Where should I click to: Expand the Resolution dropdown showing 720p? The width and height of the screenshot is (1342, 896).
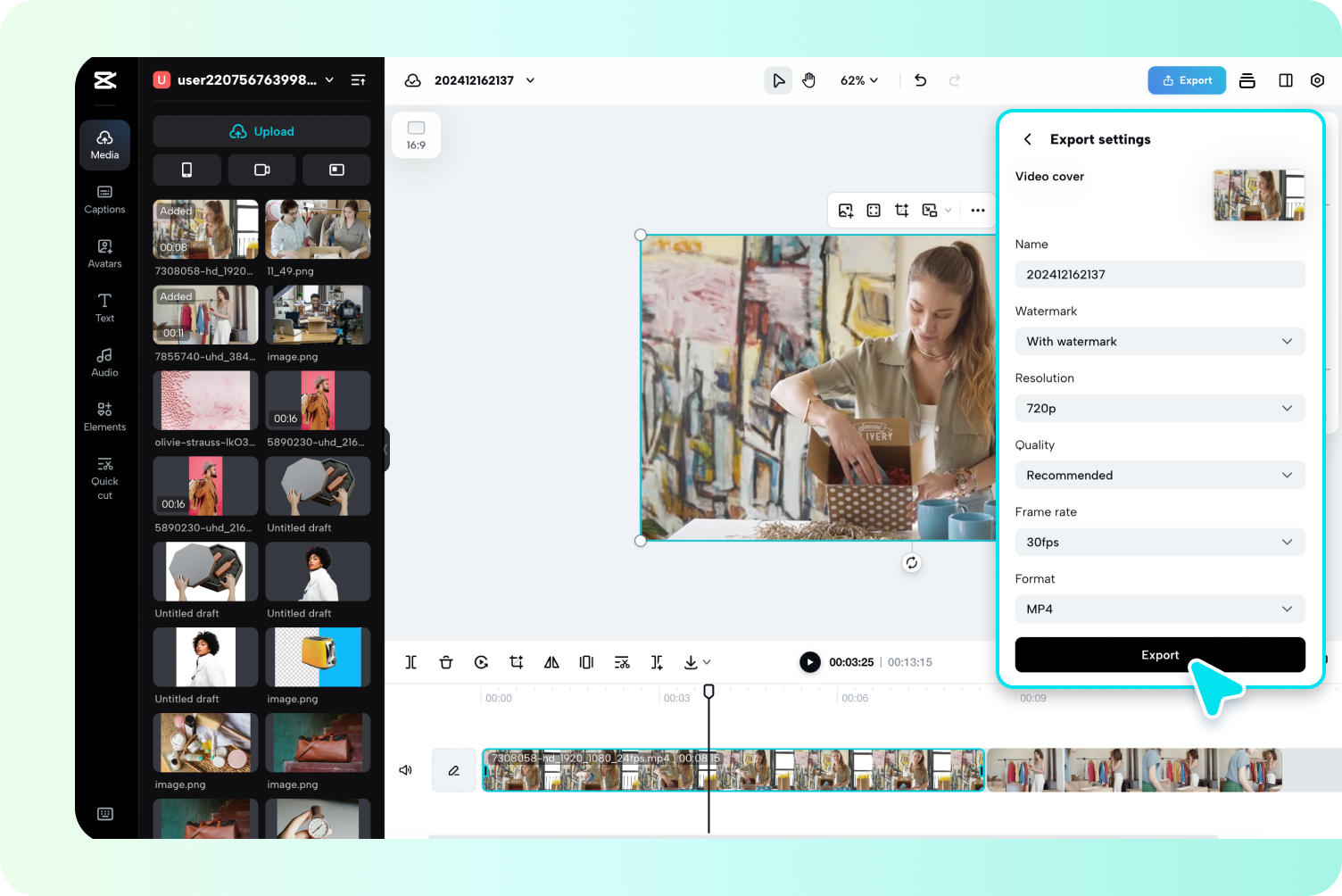tap(1159, 408)
